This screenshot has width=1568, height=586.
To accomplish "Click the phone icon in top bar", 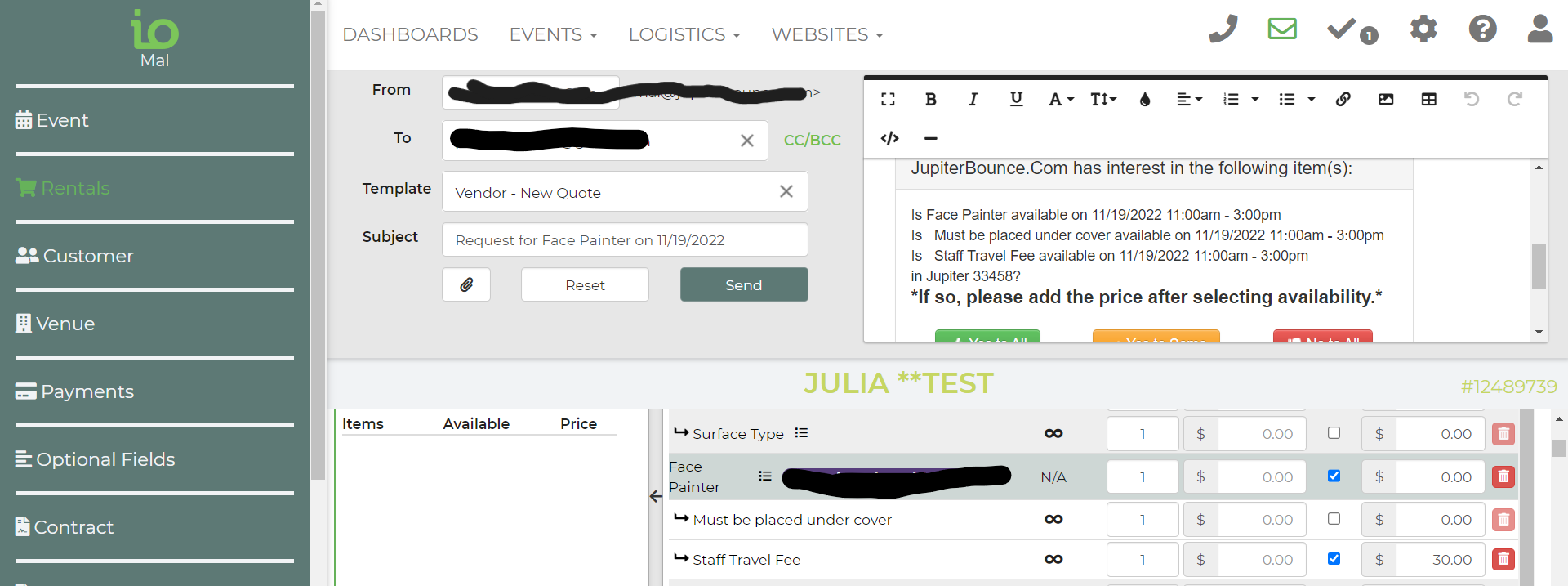I will click(x=1223, y=29).
